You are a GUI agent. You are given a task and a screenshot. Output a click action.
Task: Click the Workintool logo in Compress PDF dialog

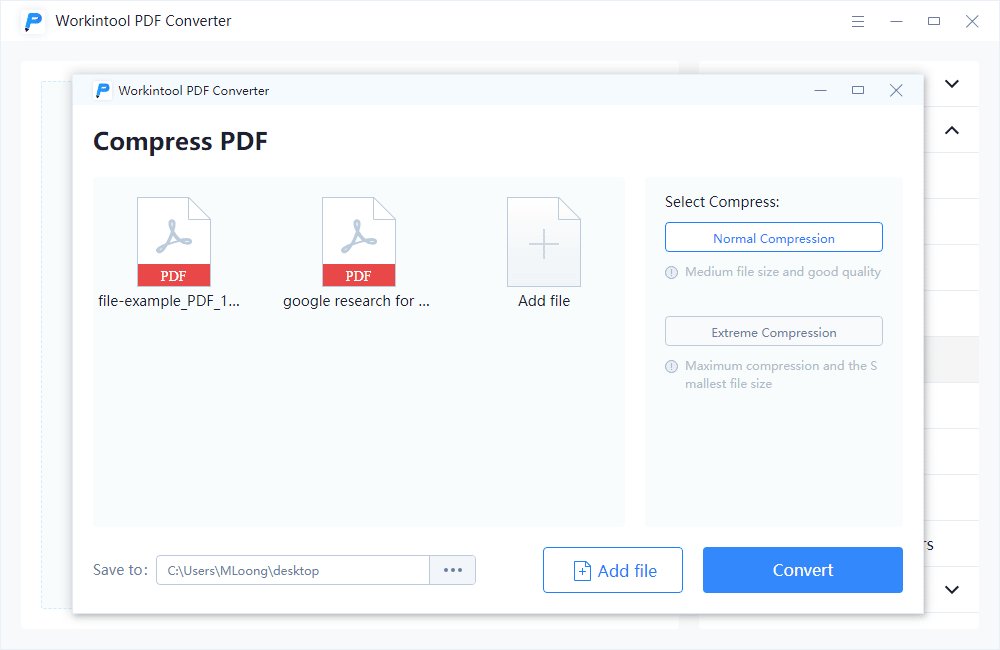(x=102, y=91)
